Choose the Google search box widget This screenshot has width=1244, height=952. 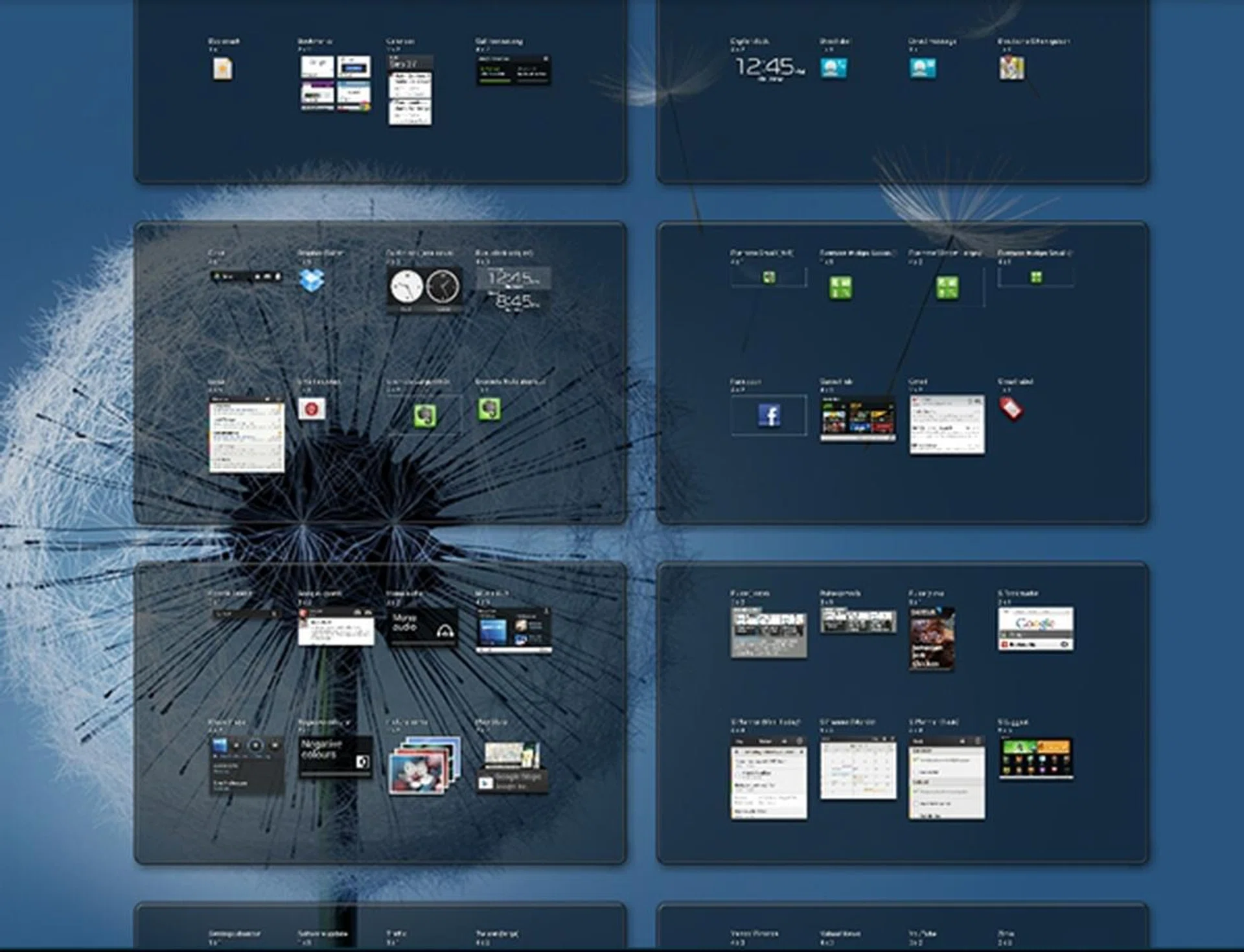pyautogui.click(x=1035, y=629)
